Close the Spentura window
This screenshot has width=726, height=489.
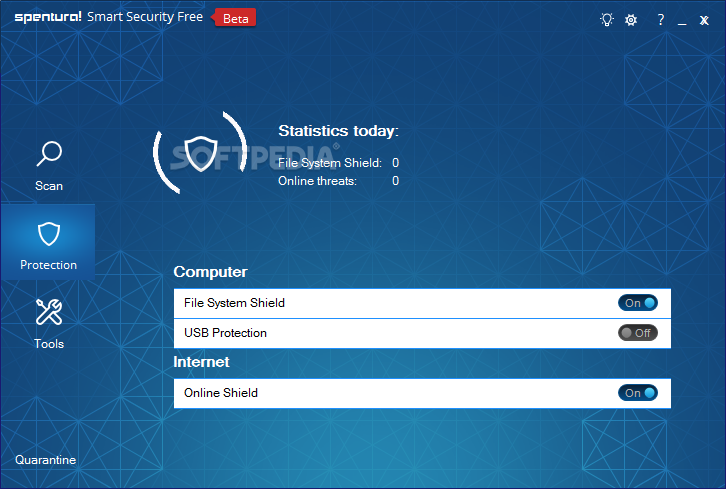coord(704,20)
